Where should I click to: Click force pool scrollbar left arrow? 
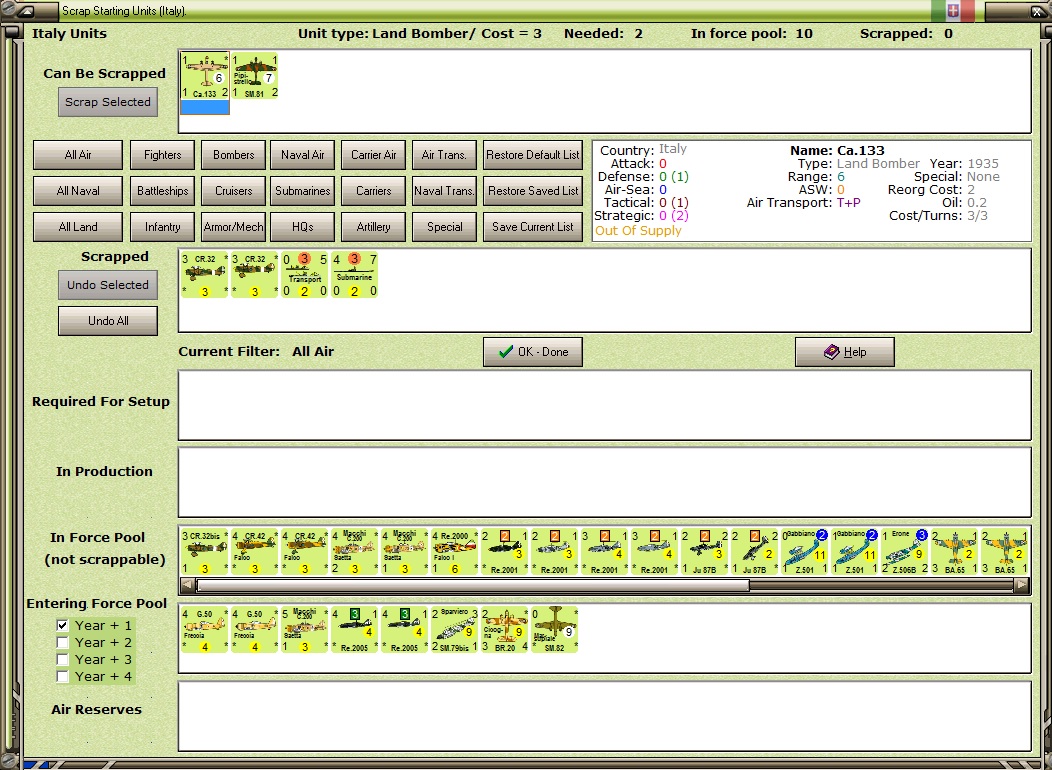click(x=188, y=586)
